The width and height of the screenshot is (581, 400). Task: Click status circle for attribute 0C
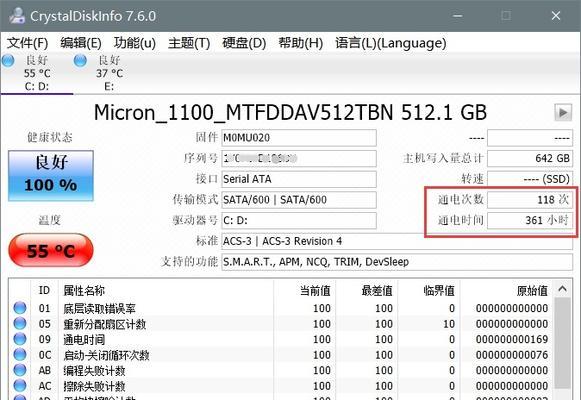(x=20, y=354)
